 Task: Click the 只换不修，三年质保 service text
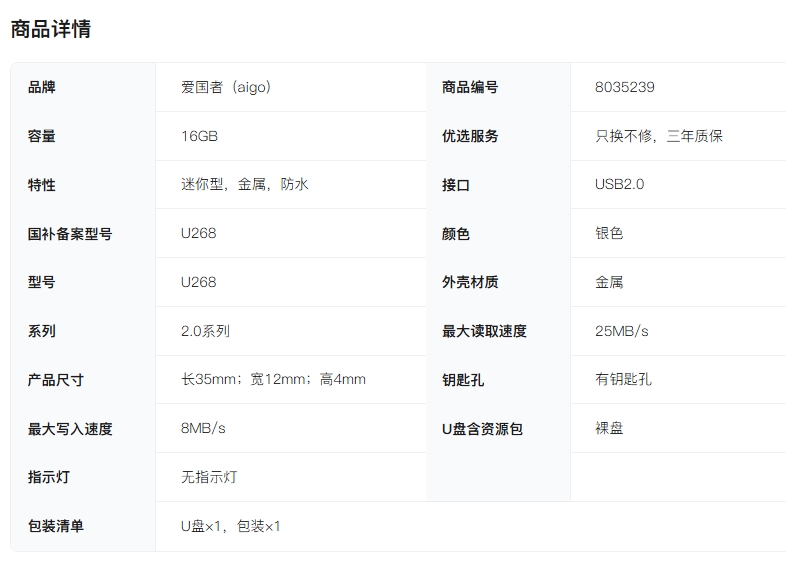658,136
